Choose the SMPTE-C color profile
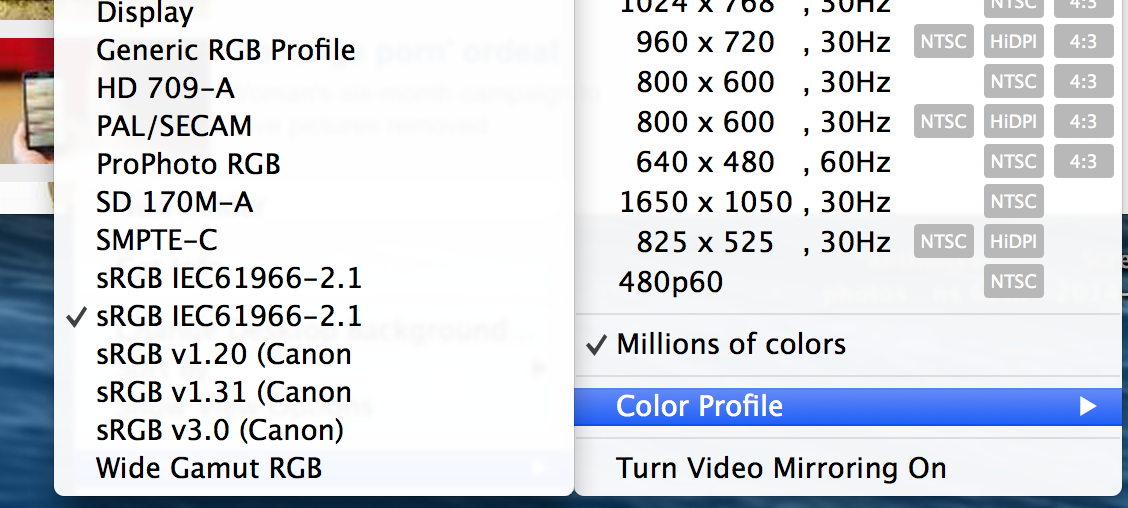The image size is (1128, 508). click(x=156, y=240)
